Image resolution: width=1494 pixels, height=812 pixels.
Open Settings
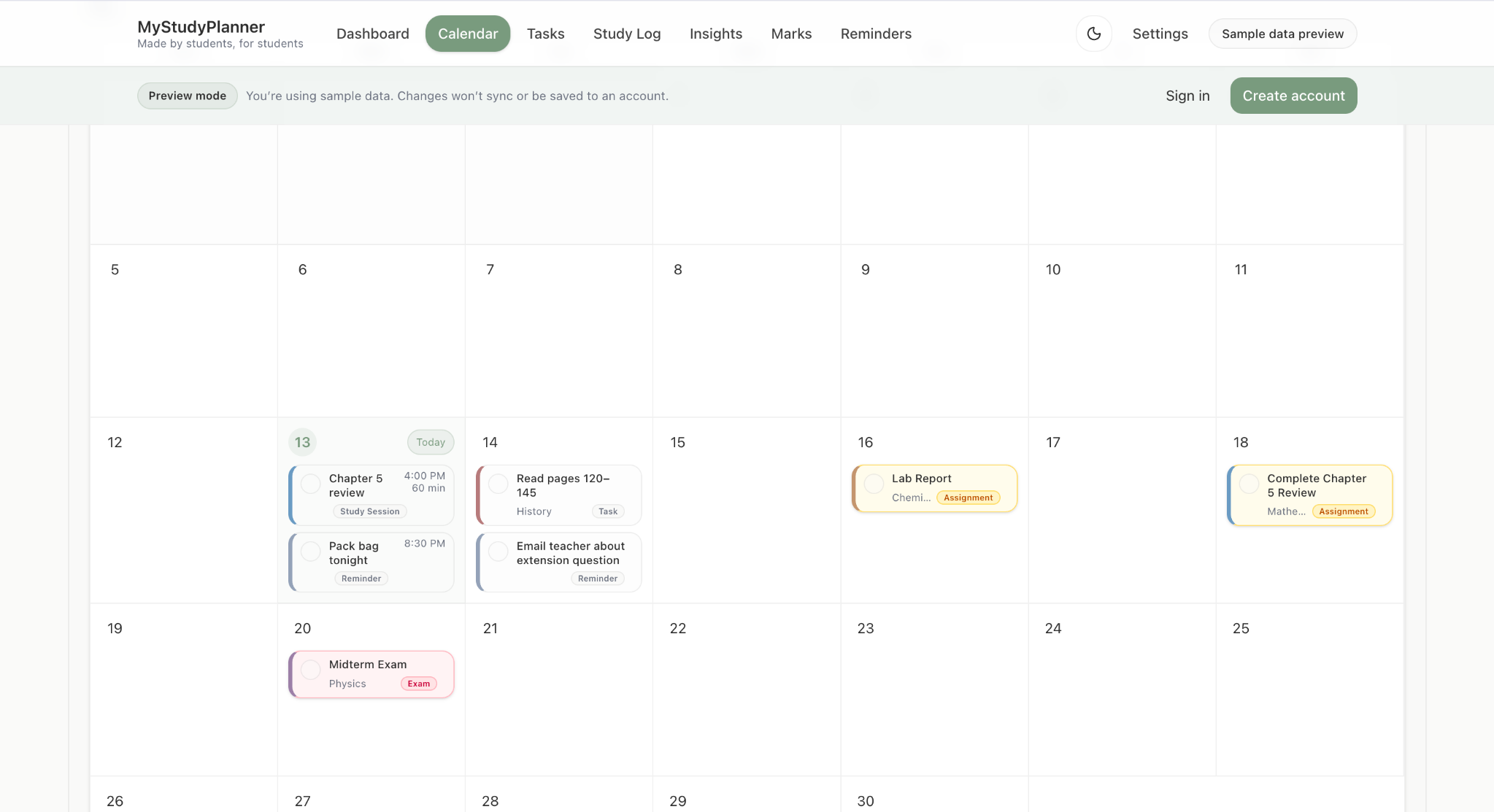[x=1160, y=34]
